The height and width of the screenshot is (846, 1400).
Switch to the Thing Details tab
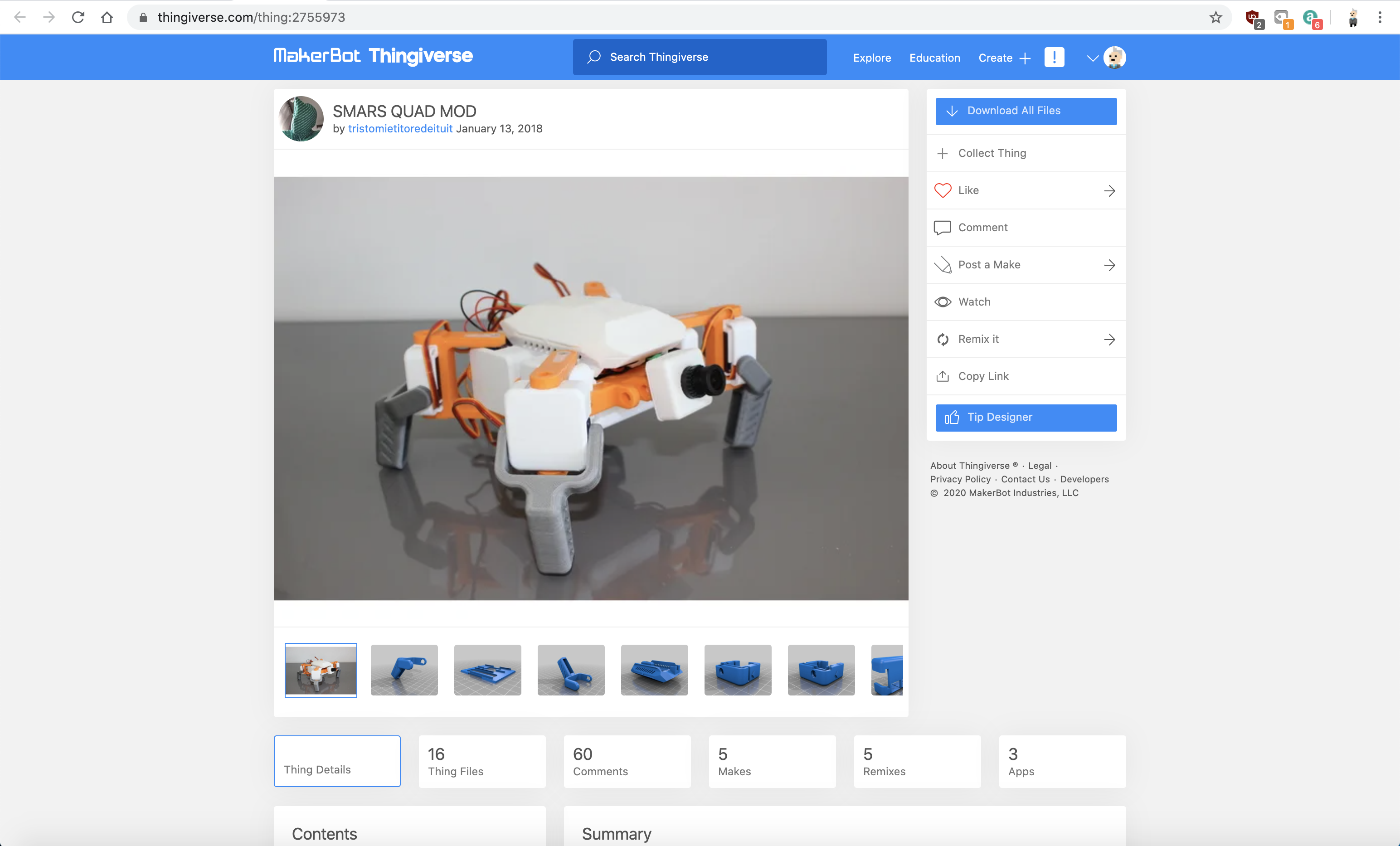[337, 761]
